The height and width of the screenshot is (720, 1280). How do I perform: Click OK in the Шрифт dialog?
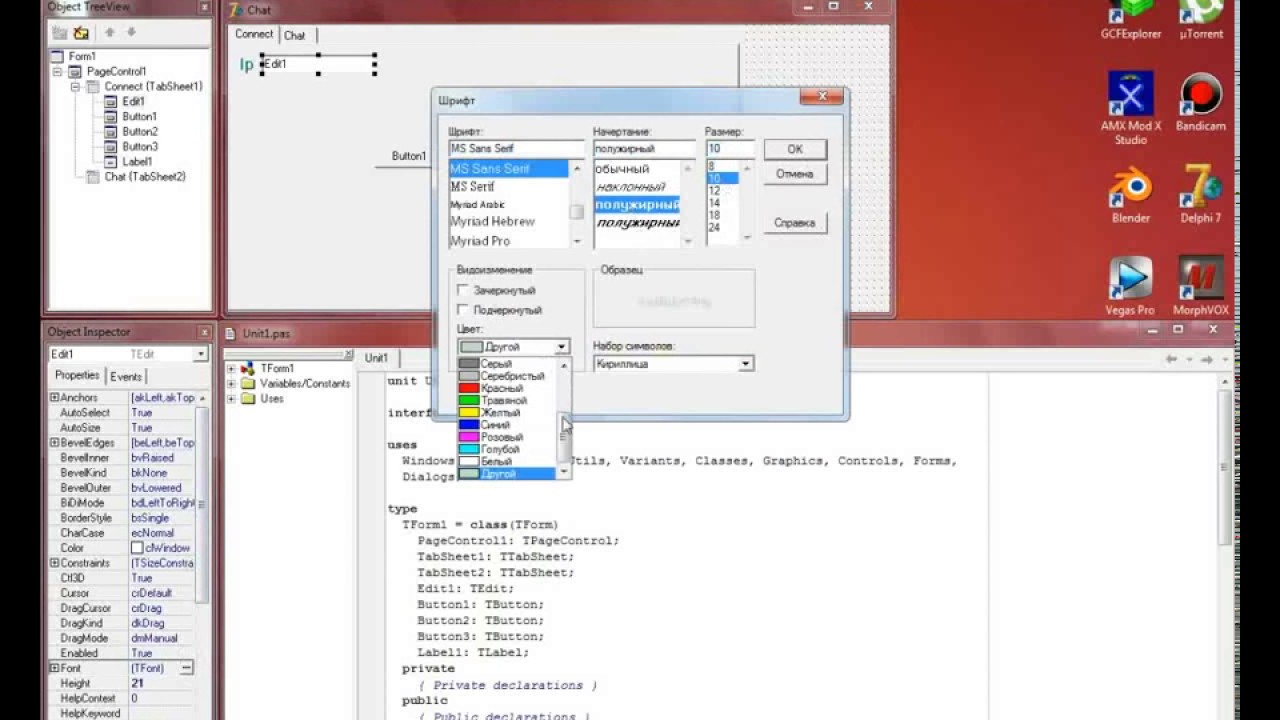point(795,149)
